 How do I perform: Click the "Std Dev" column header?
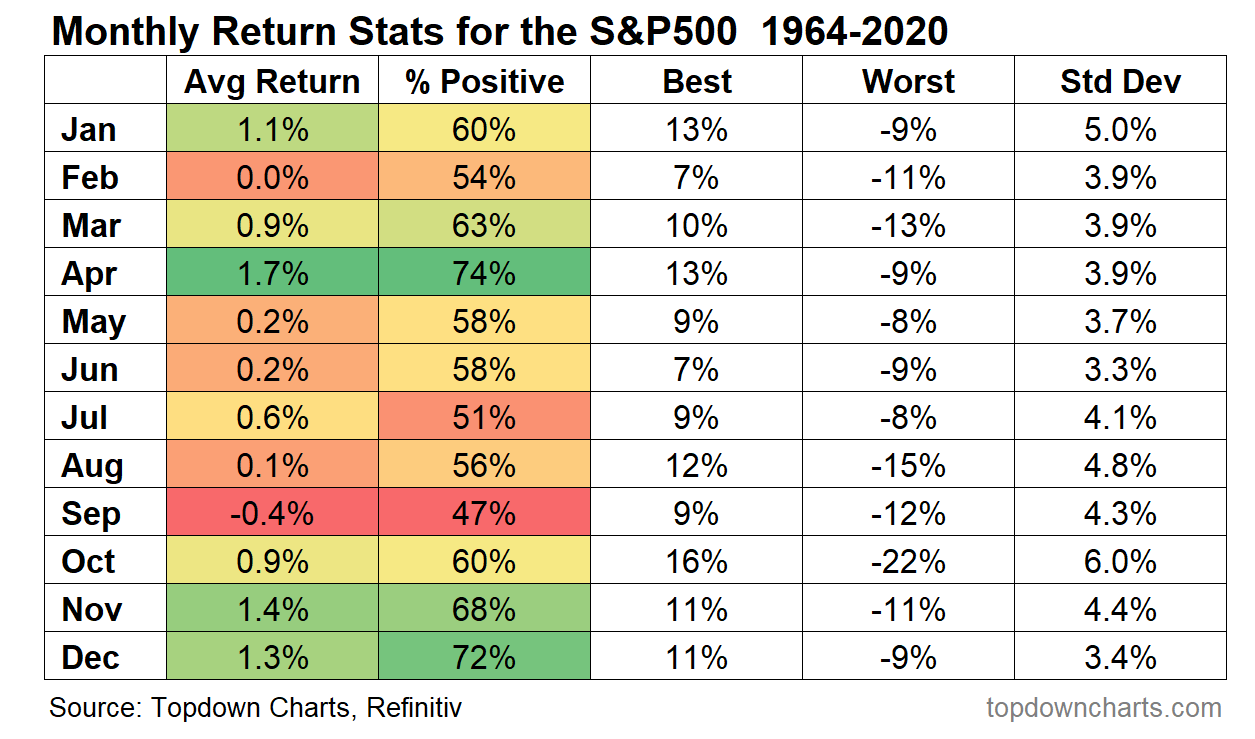tap(1120, 81)
